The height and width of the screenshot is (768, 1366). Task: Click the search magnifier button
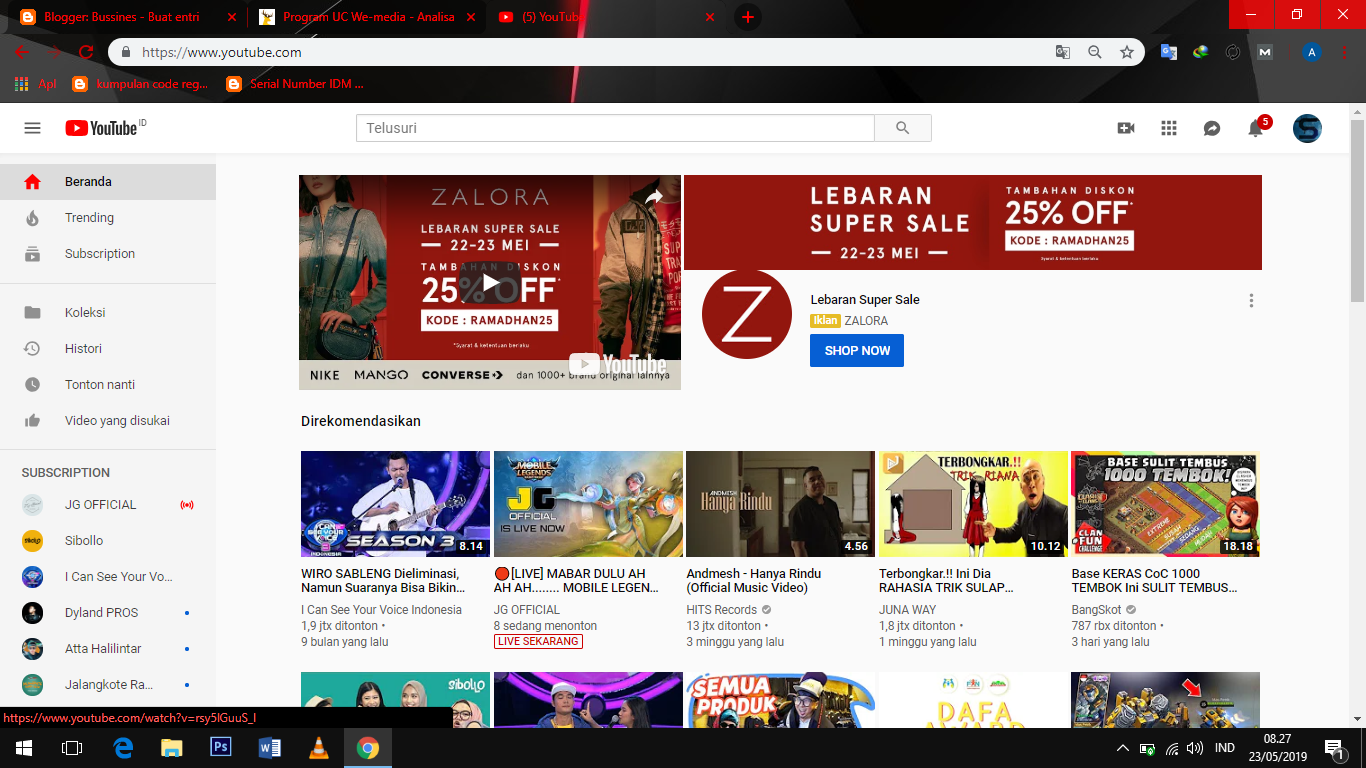click(x=903, y=128)
